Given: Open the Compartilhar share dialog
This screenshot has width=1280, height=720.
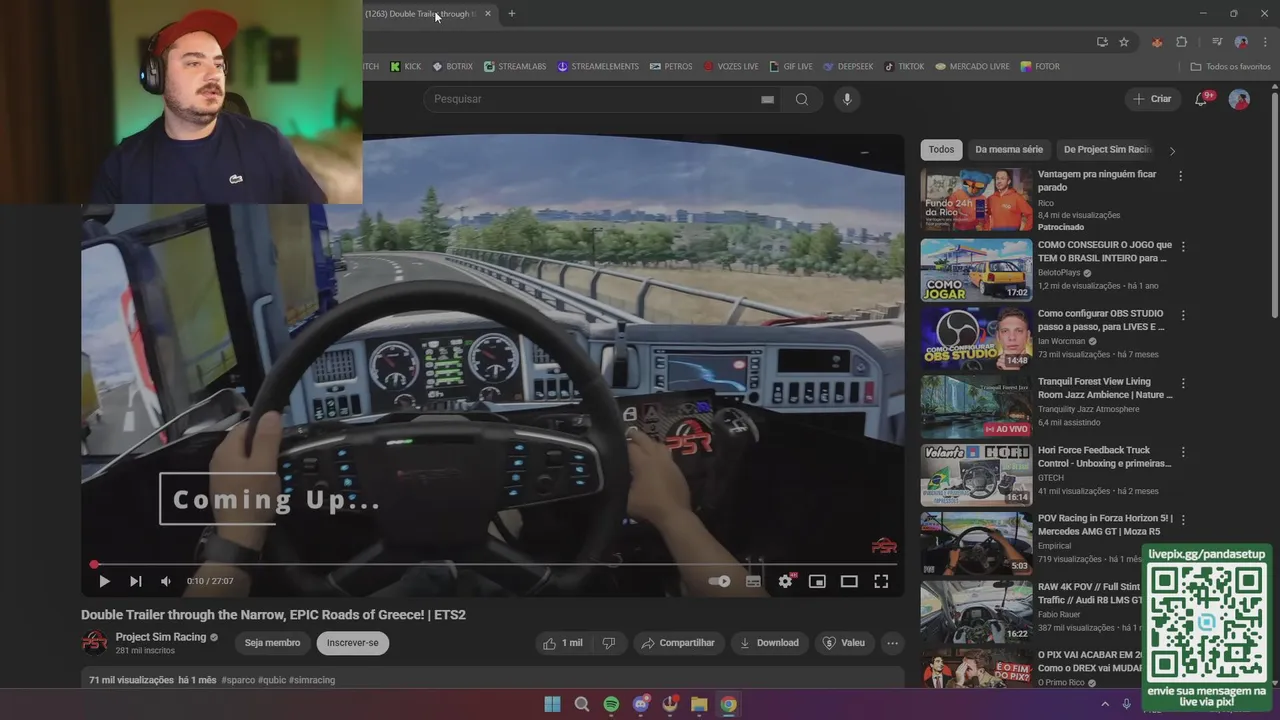Looking at the screenshot, I should pos(678,643).
